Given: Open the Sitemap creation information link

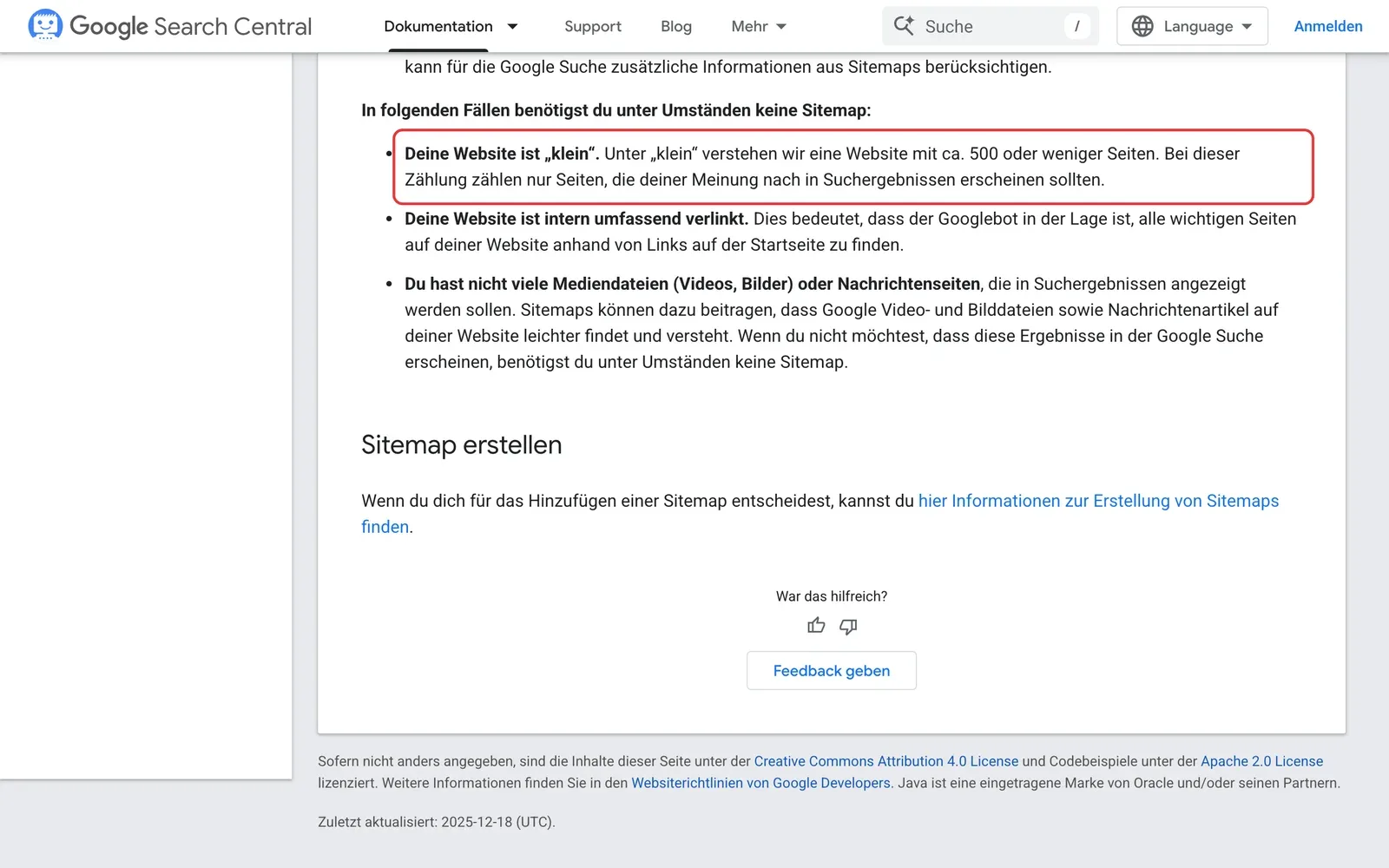Looking at the screenshot, I should click(x=1098, y=501).
